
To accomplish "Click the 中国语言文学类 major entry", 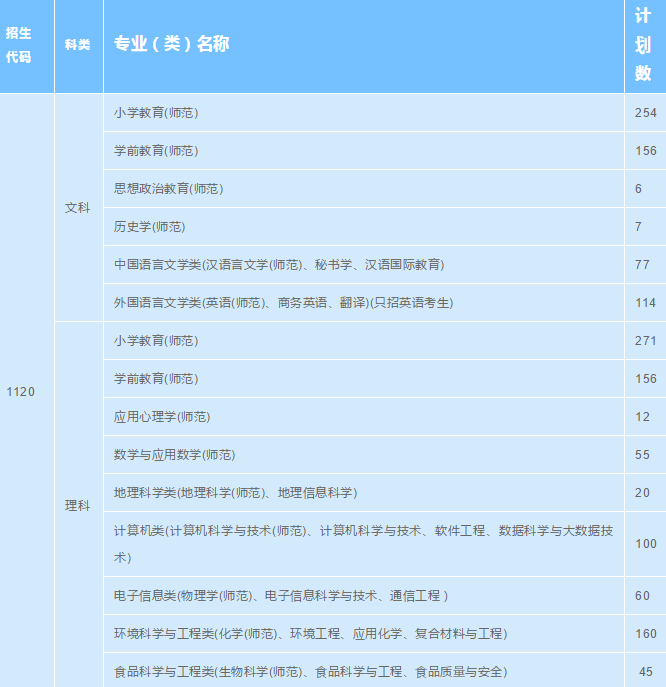I will 279,265.
